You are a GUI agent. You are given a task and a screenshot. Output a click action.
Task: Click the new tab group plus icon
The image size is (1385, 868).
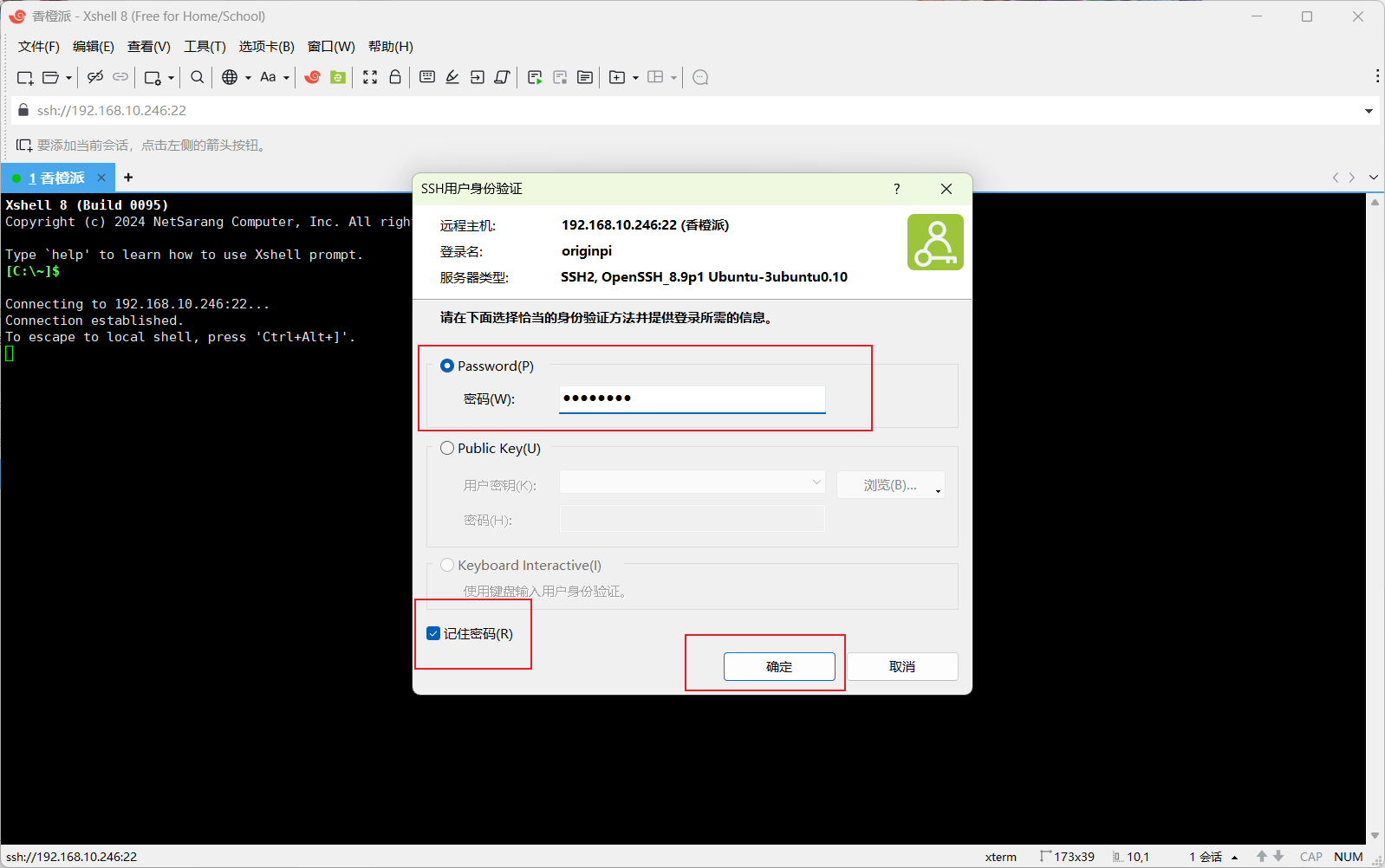coord(617,77)
